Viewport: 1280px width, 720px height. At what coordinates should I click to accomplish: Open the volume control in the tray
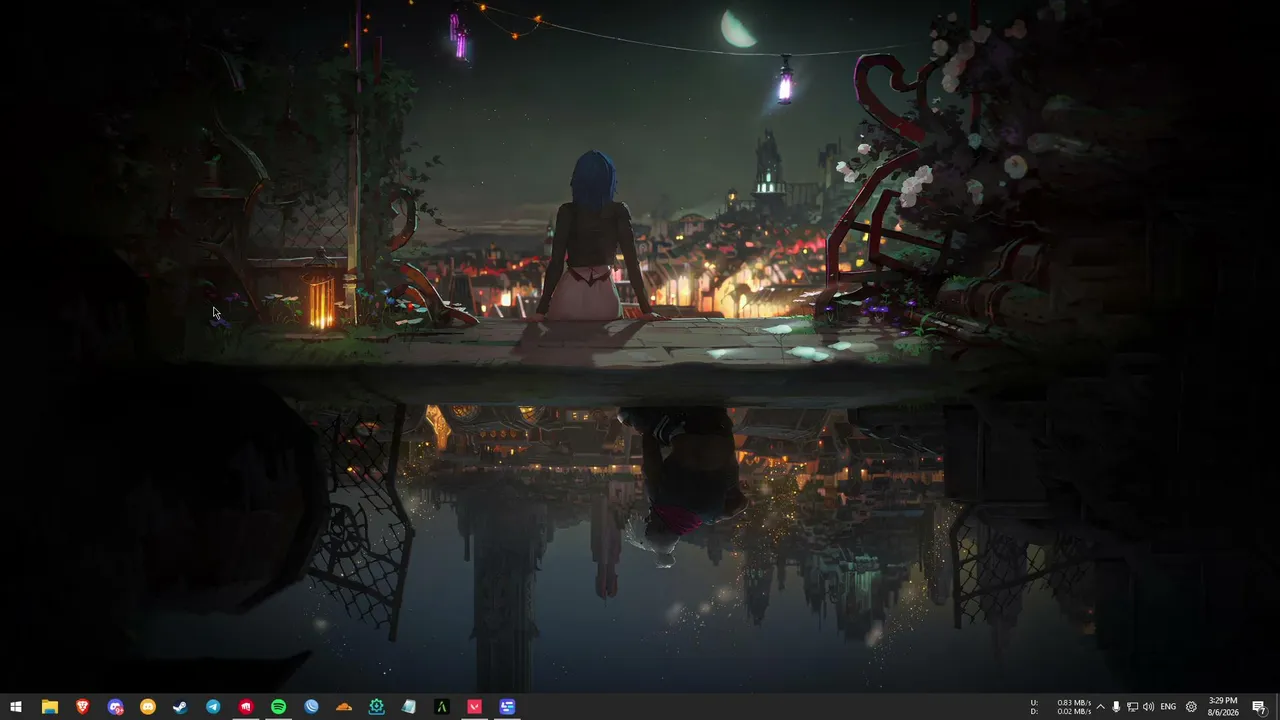[1148, 707]
